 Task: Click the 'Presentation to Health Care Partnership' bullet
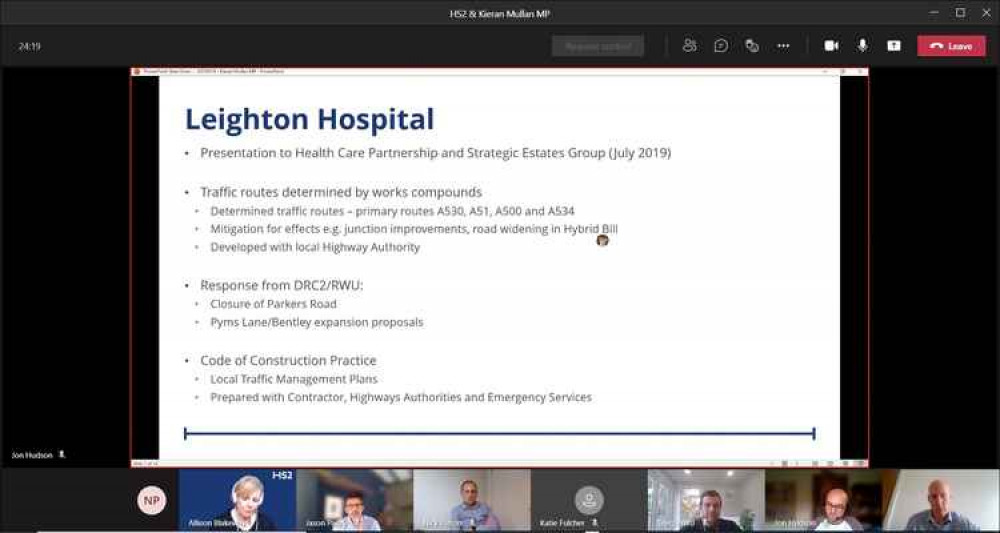(435, 153)
